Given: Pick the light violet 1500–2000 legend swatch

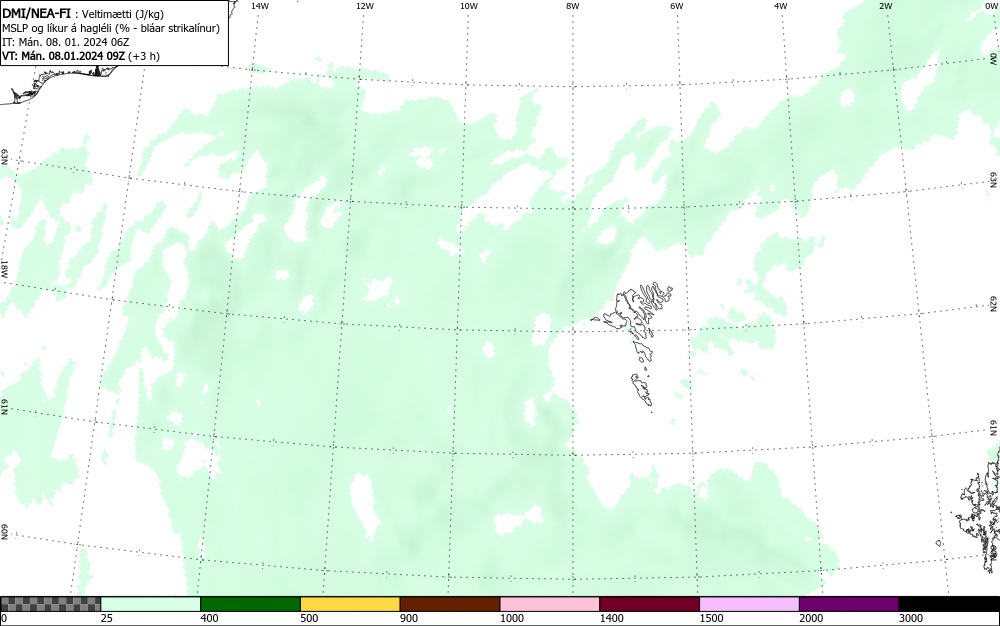Looking at the screenshot, I should pyautogui.click(x=749, y=604).
